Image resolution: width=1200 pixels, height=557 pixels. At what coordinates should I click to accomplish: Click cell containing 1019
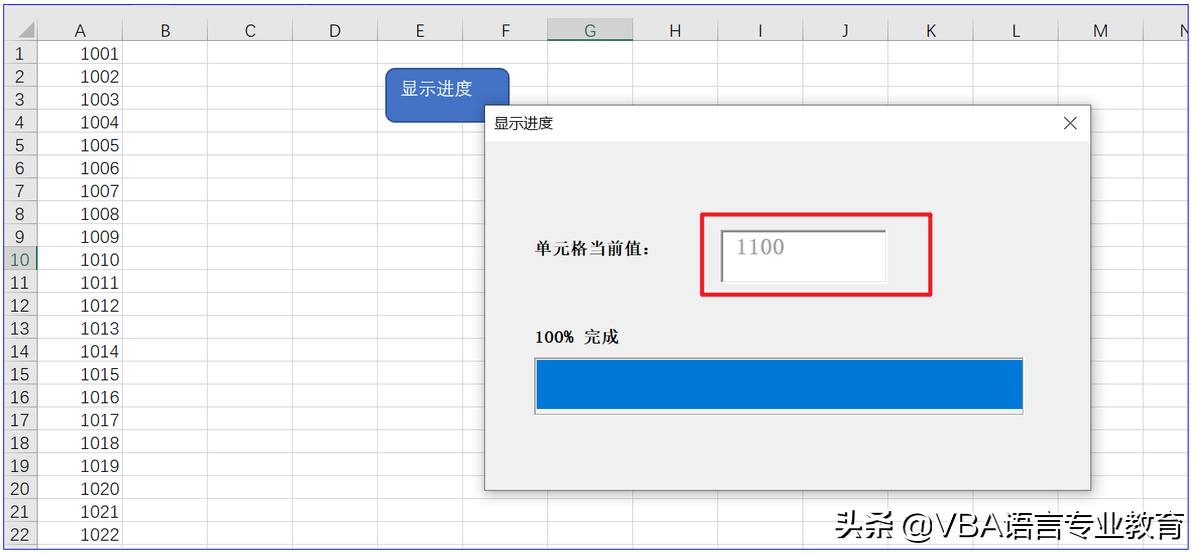(80, 466)
